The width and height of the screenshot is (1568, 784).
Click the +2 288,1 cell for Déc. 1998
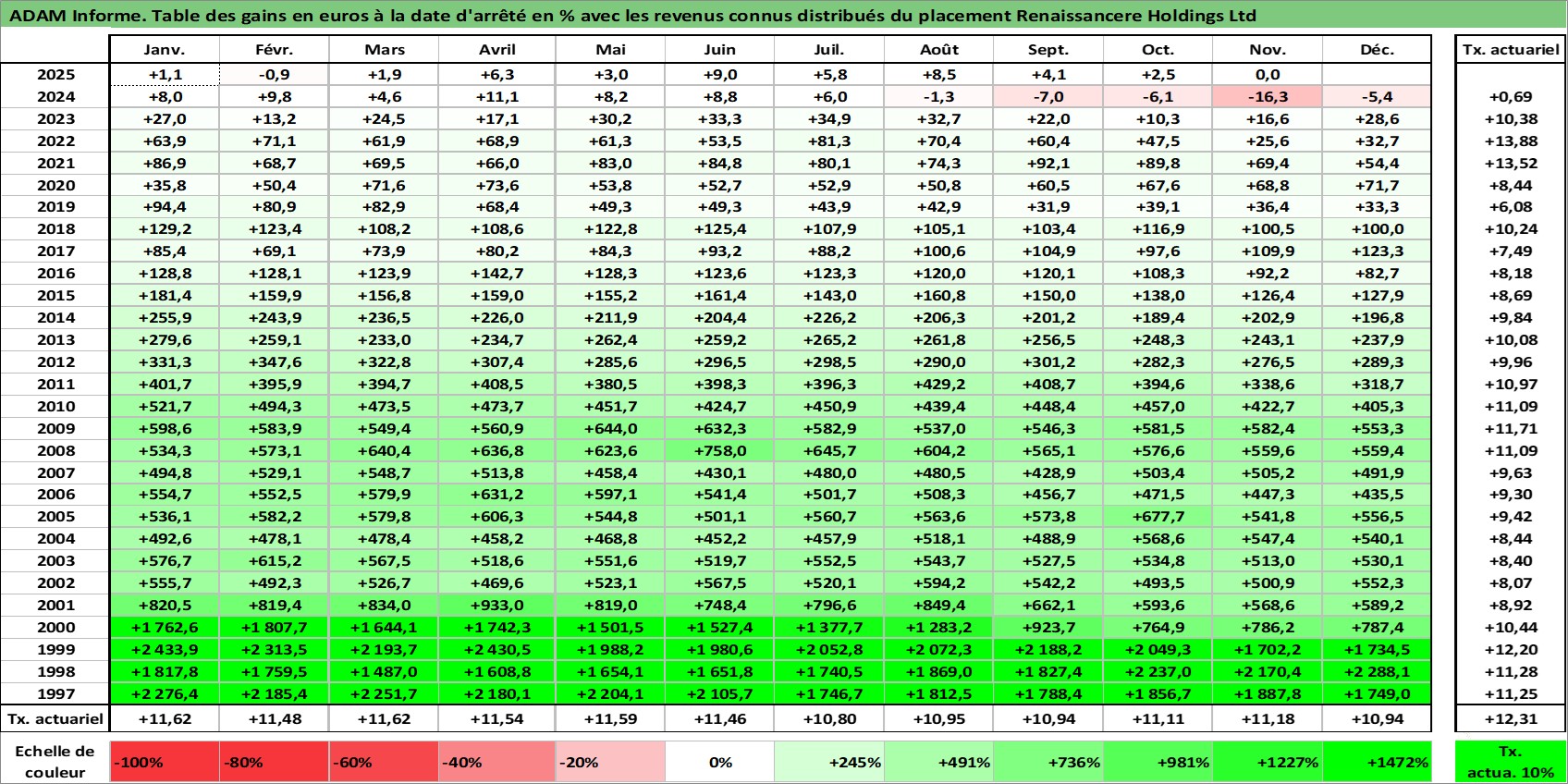[x=1377, y=671]
